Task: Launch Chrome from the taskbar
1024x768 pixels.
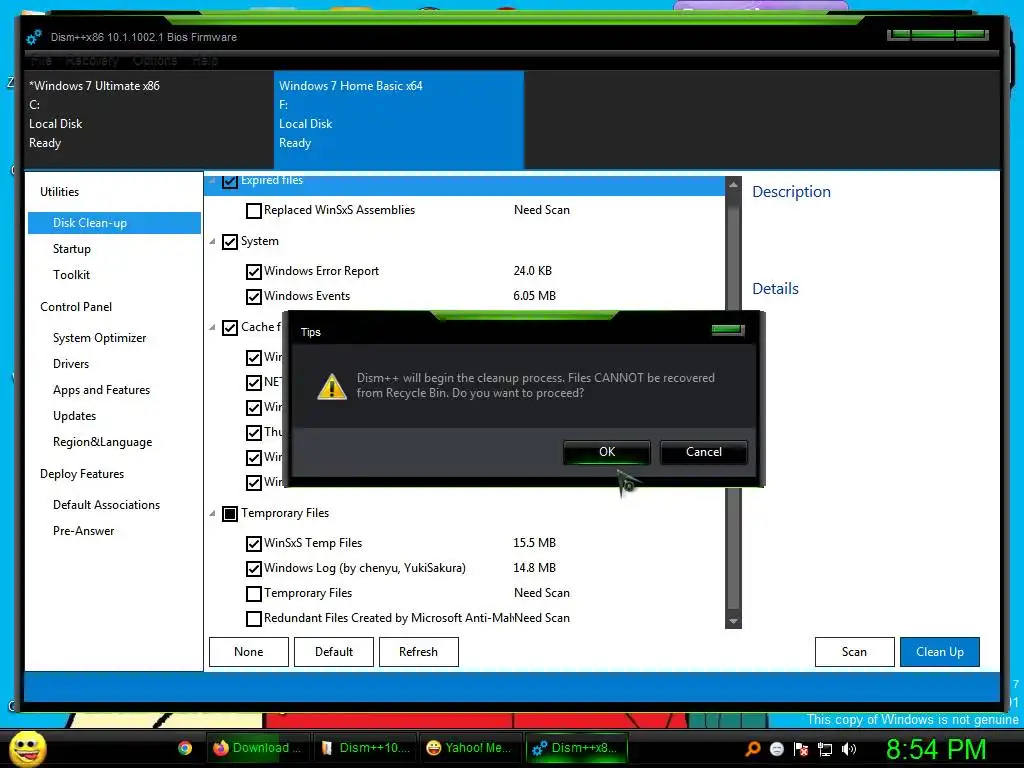Action: pos(185,748)
